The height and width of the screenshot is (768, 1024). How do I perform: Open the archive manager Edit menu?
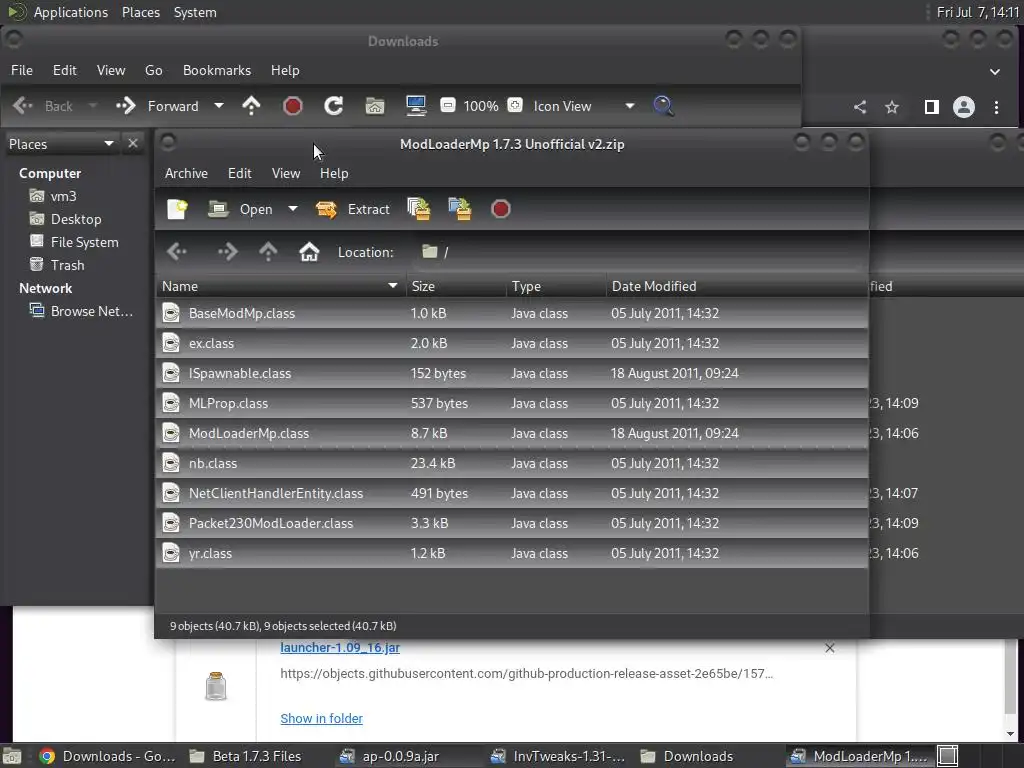240,173
